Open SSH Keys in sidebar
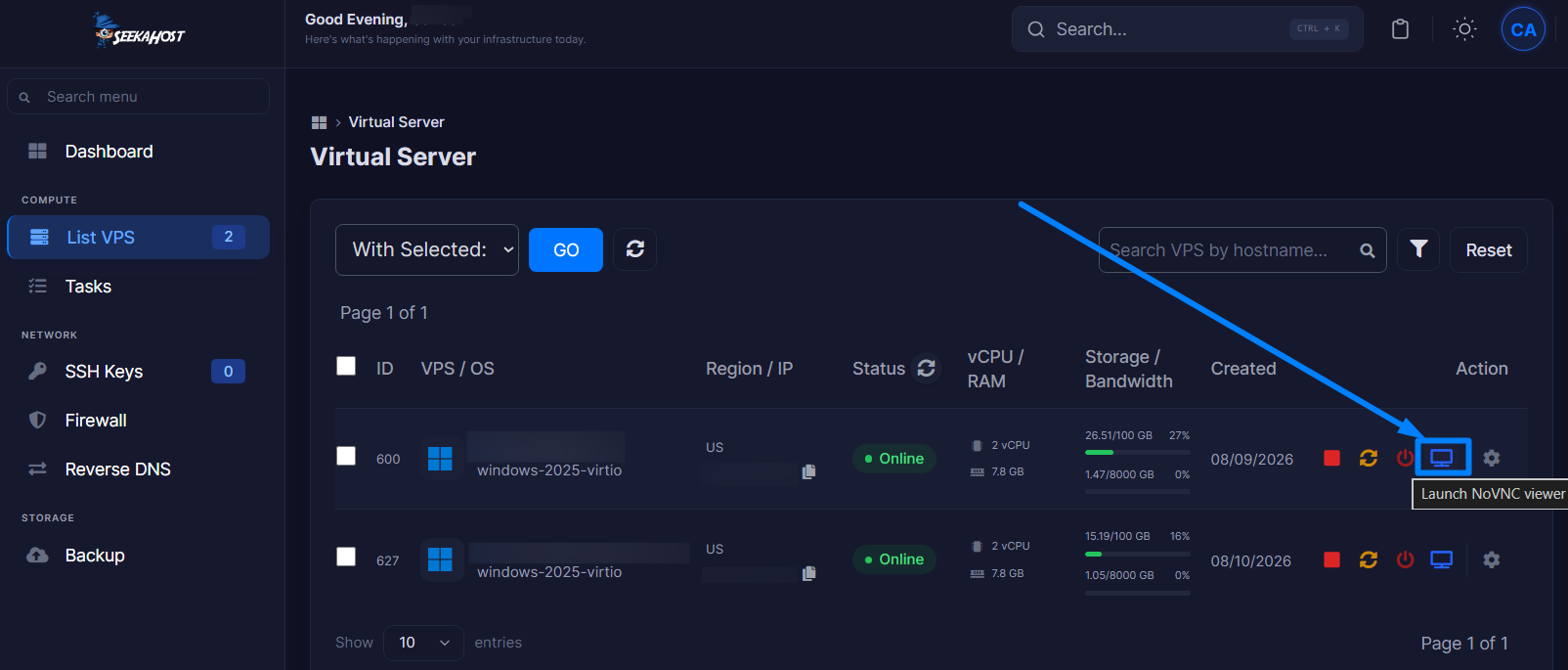Image resolution: width=1568 pixels, height=670 pixels. pos(138,372)
